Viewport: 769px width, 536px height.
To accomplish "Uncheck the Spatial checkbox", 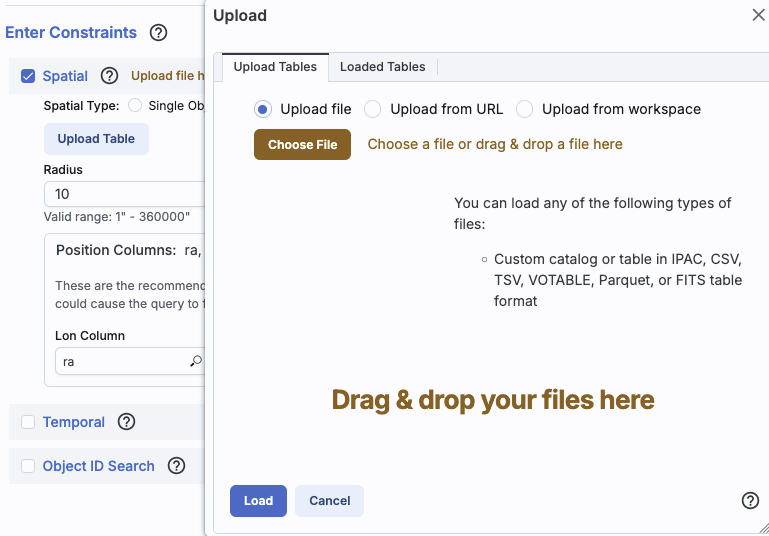I will coord(28,76).
